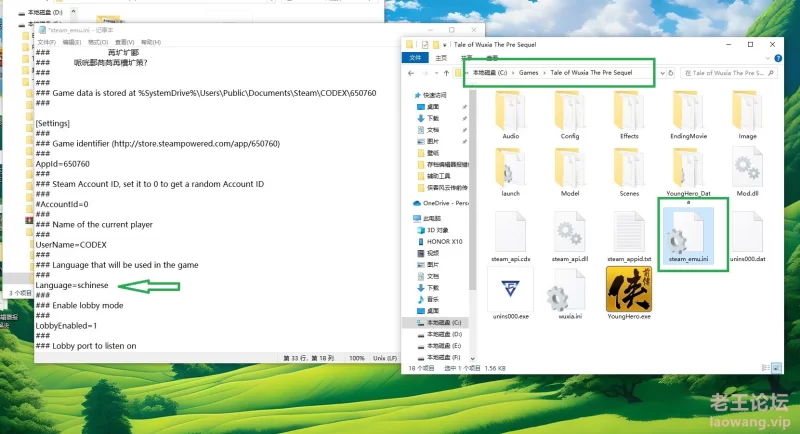This screenshot has width=800, height=434.
Task: Open the Explorer 文件 ribbon tab
Action: coord(415,58)
